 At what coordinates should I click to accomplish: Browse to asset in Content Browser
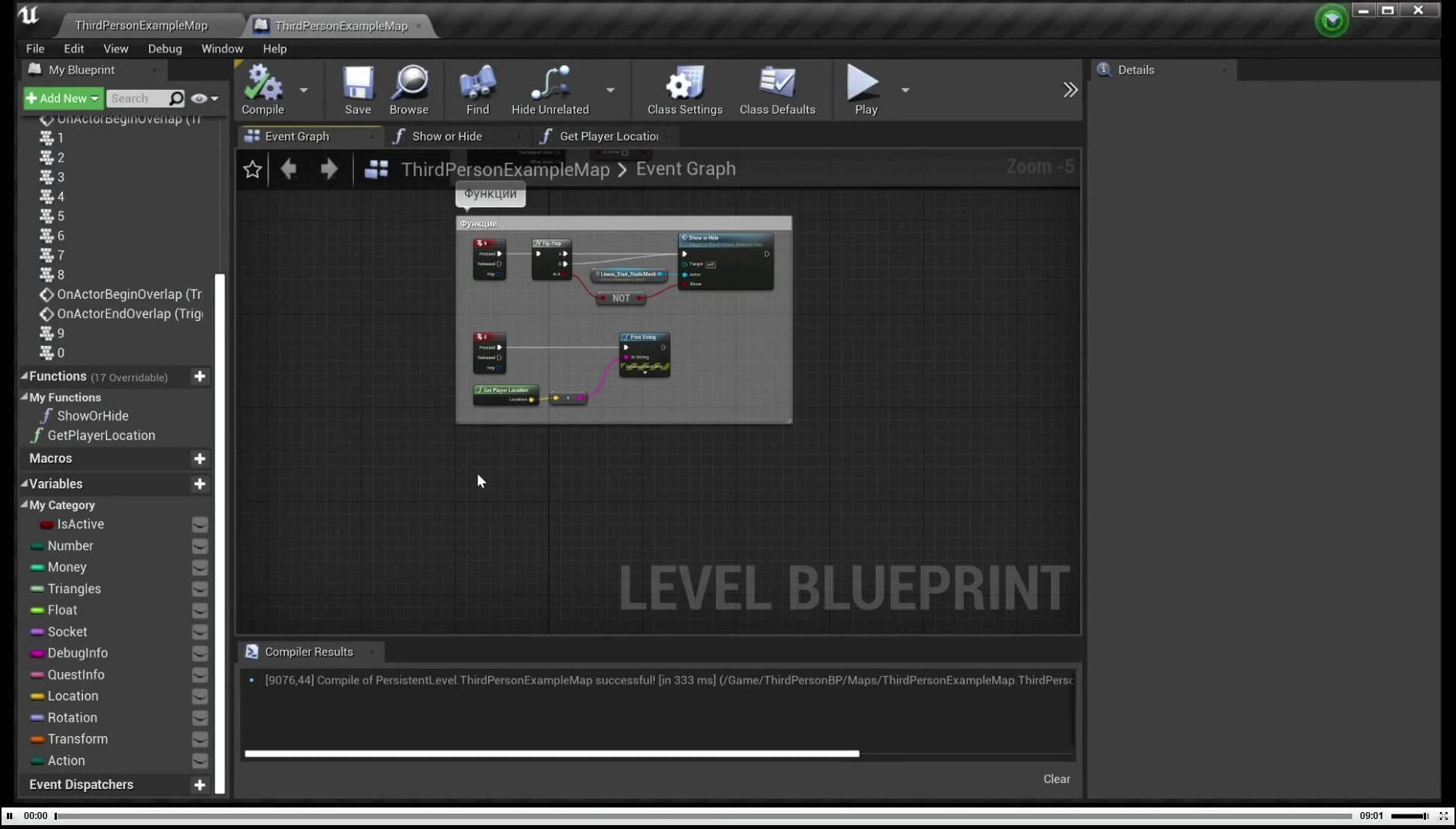[x=409, y=90]
